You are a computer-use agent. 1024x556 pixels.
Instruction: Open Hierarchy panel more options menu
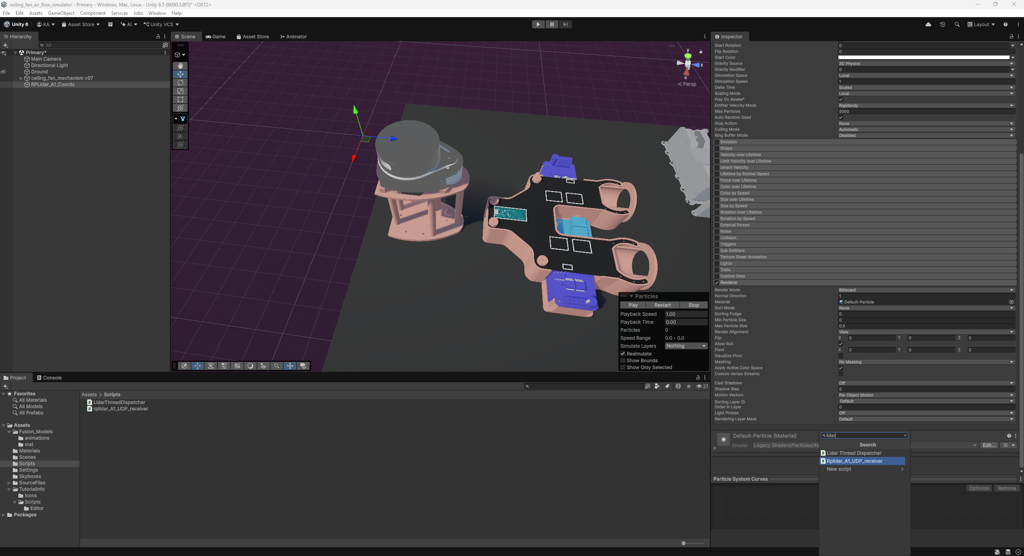[165, 37]
